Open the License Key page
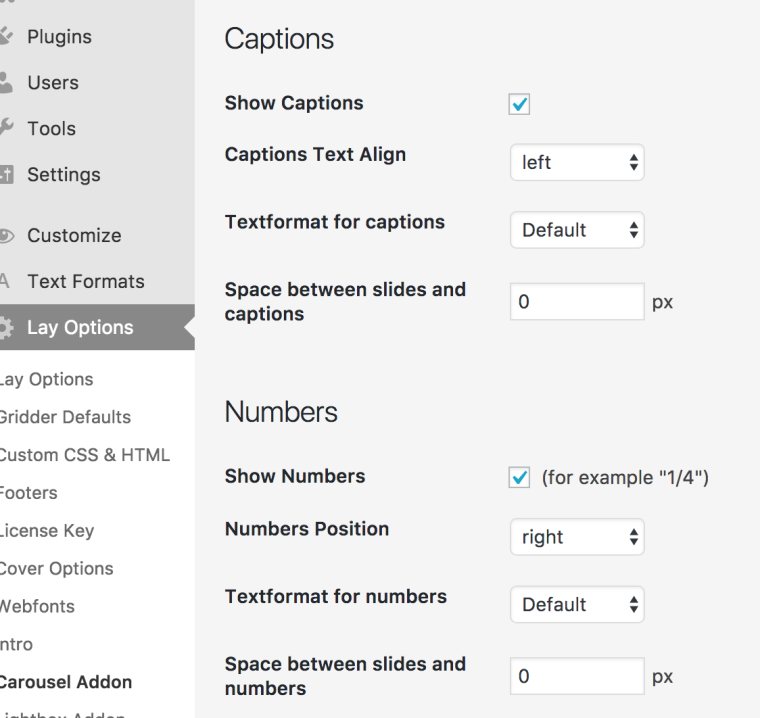 tap(47, 531)
